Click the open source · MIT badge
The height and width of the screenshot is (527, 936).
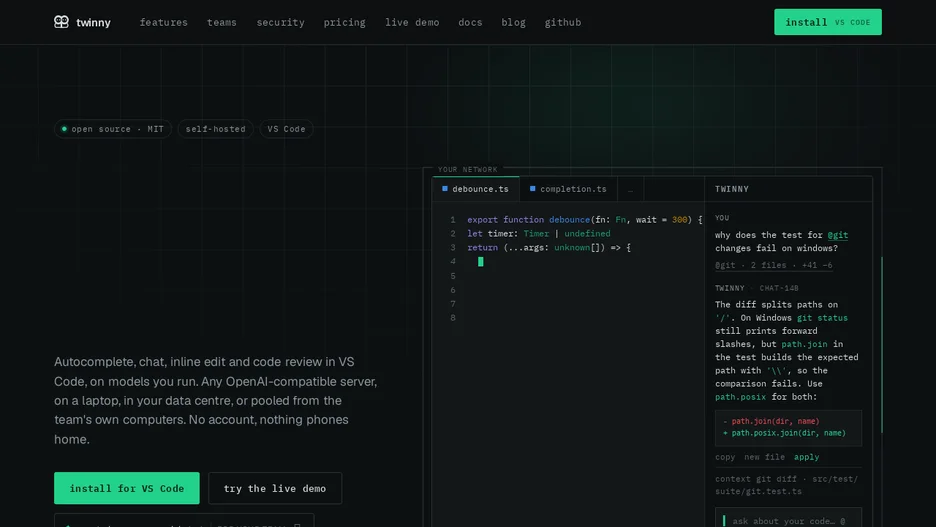pyautogui.click(x=113, y=129)
